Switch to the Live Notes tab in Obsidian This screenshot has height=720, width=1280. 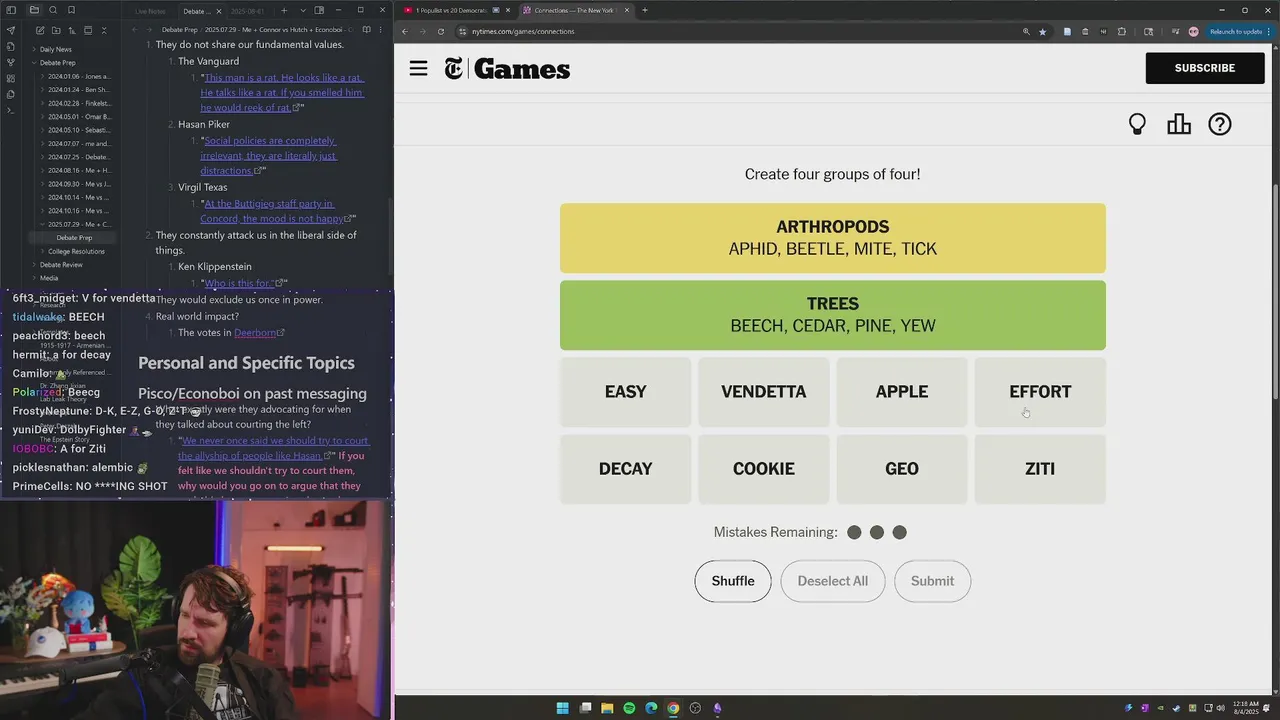click(151, 11)
